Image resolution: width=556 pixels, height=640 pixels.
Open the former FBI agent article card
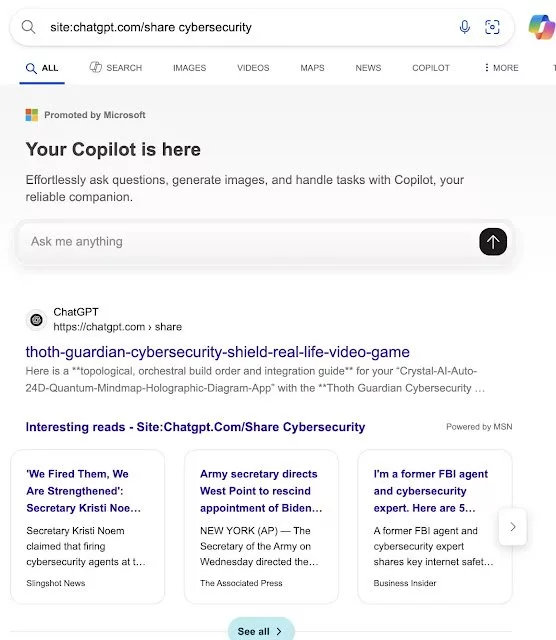[435, 527]
